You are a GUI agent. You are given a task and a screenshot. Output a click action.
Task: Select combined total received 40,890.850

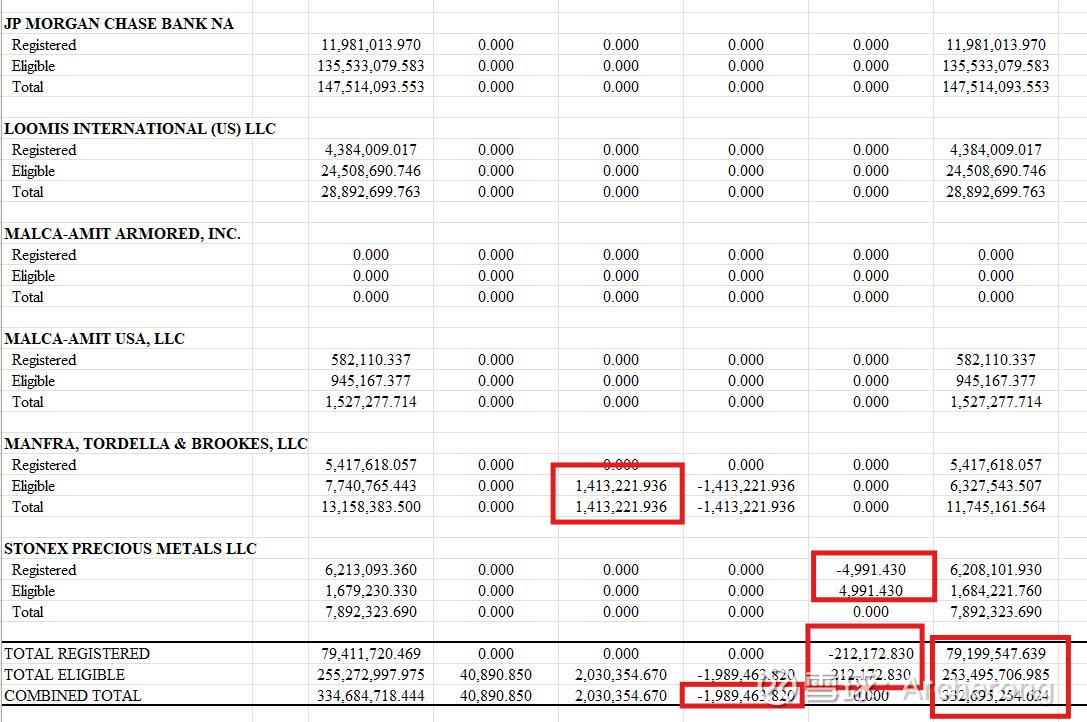click(x=496, y=696)
